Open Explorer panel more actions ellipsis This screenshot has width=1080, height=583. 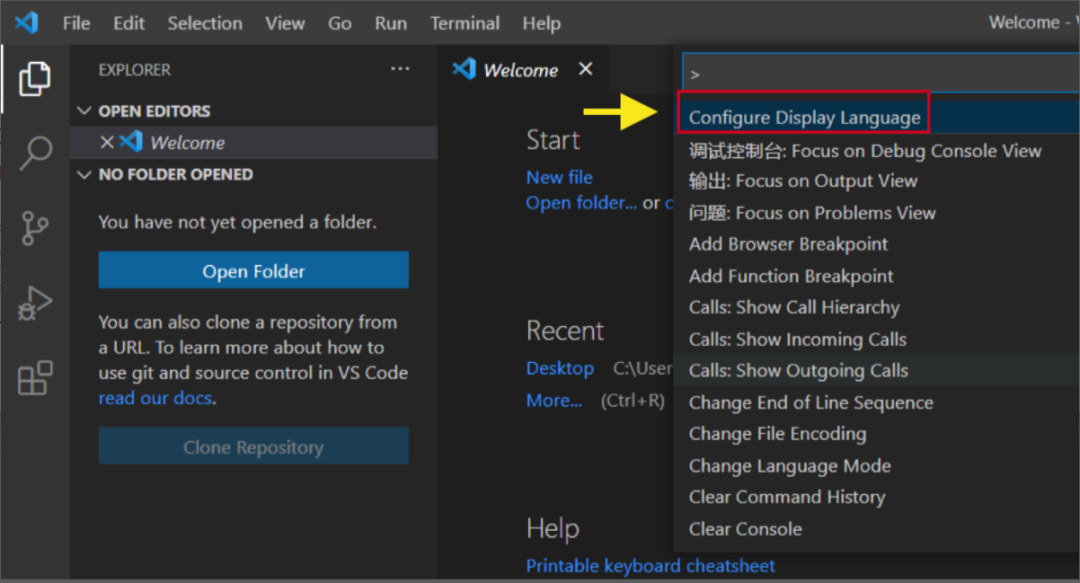pyautogui.click(x=399, y=69)
